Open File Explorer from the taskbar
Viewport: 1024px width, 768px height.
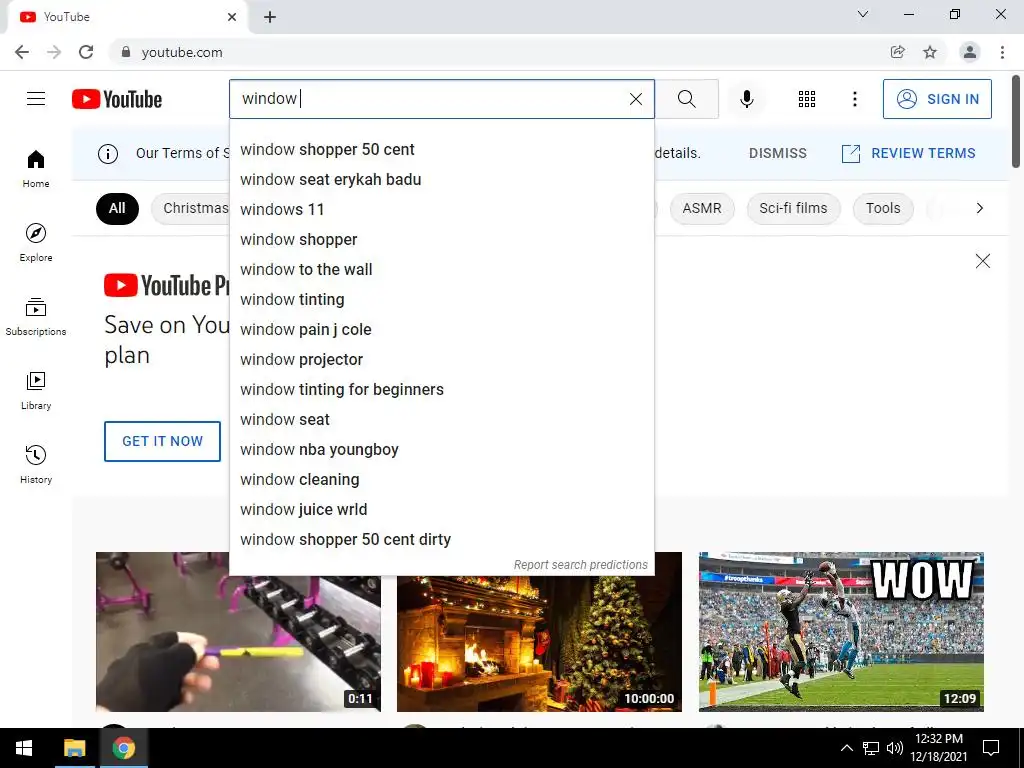pyautogui.click(x=74, y=748)
